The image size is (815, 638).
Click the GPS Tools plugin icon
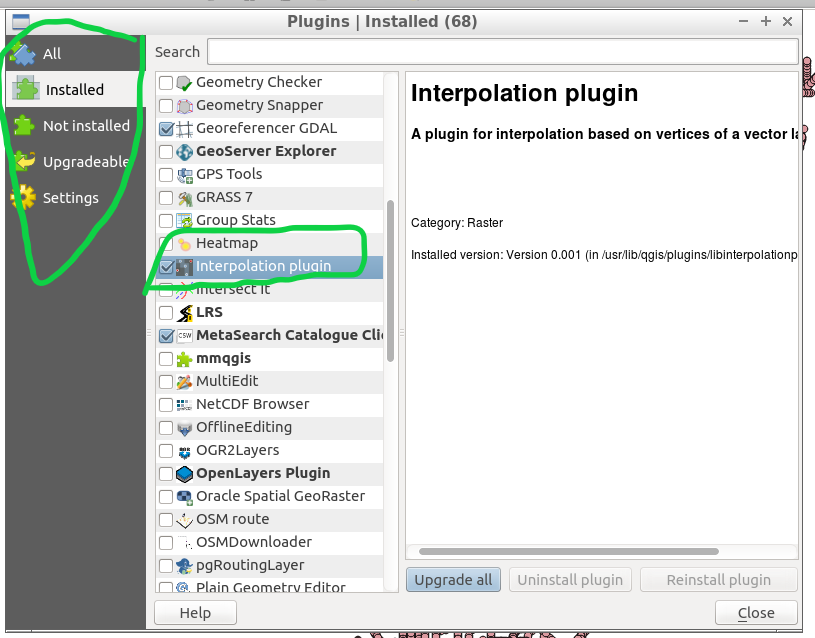click(184, 175)
